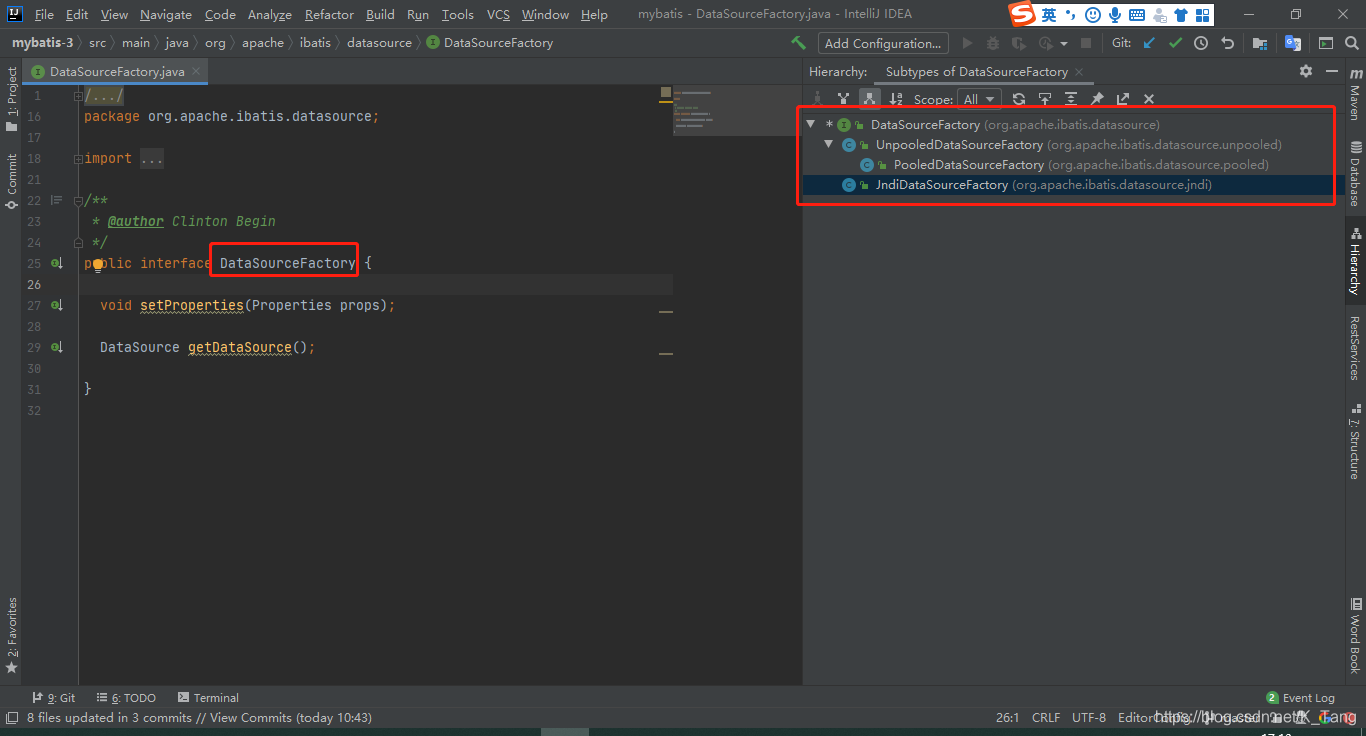This screenshot has width=1366, height=736.
Task: Open the RestServices tool window stripe
Action: click(1355, 347)
